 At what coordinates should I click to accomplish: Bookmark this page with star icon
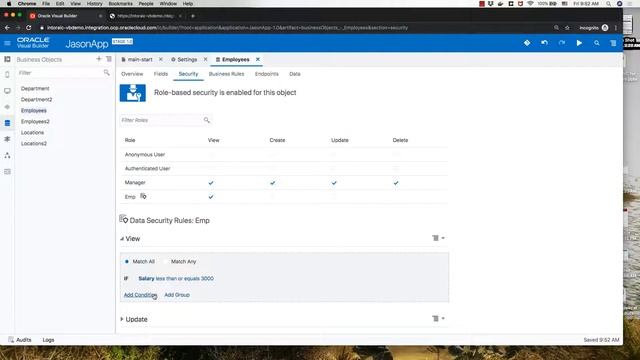pos(567,28)
